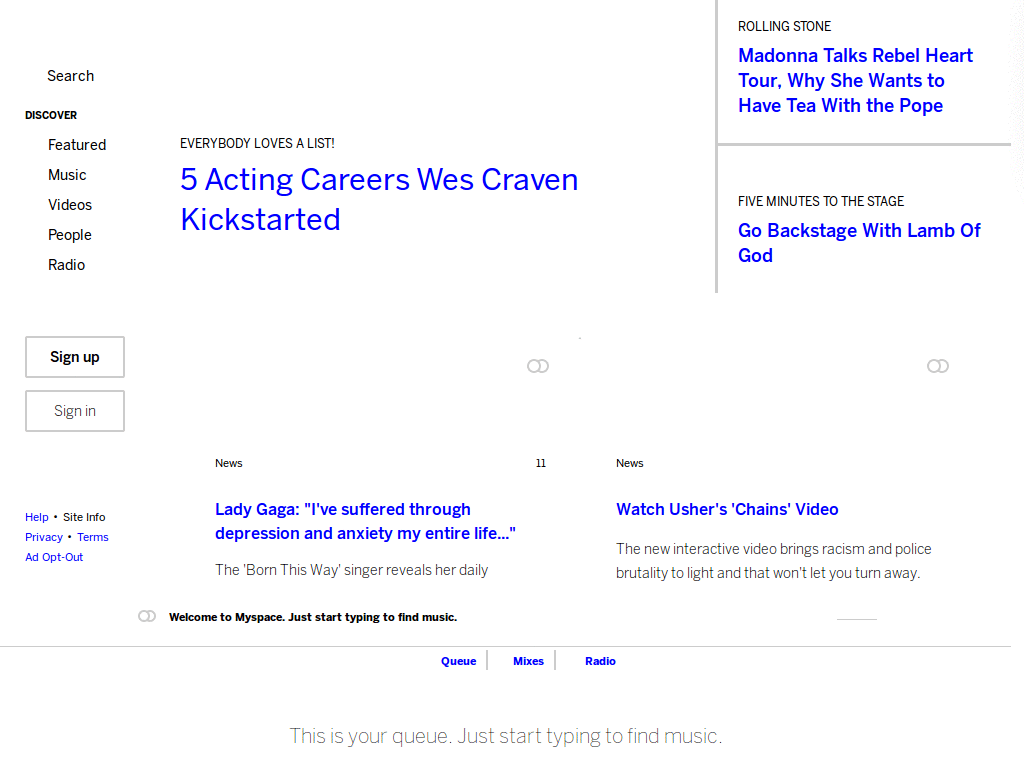Click the connect icon on Lady Gaga card
Screen dimensions: 1024x768
tap(538, 366)
